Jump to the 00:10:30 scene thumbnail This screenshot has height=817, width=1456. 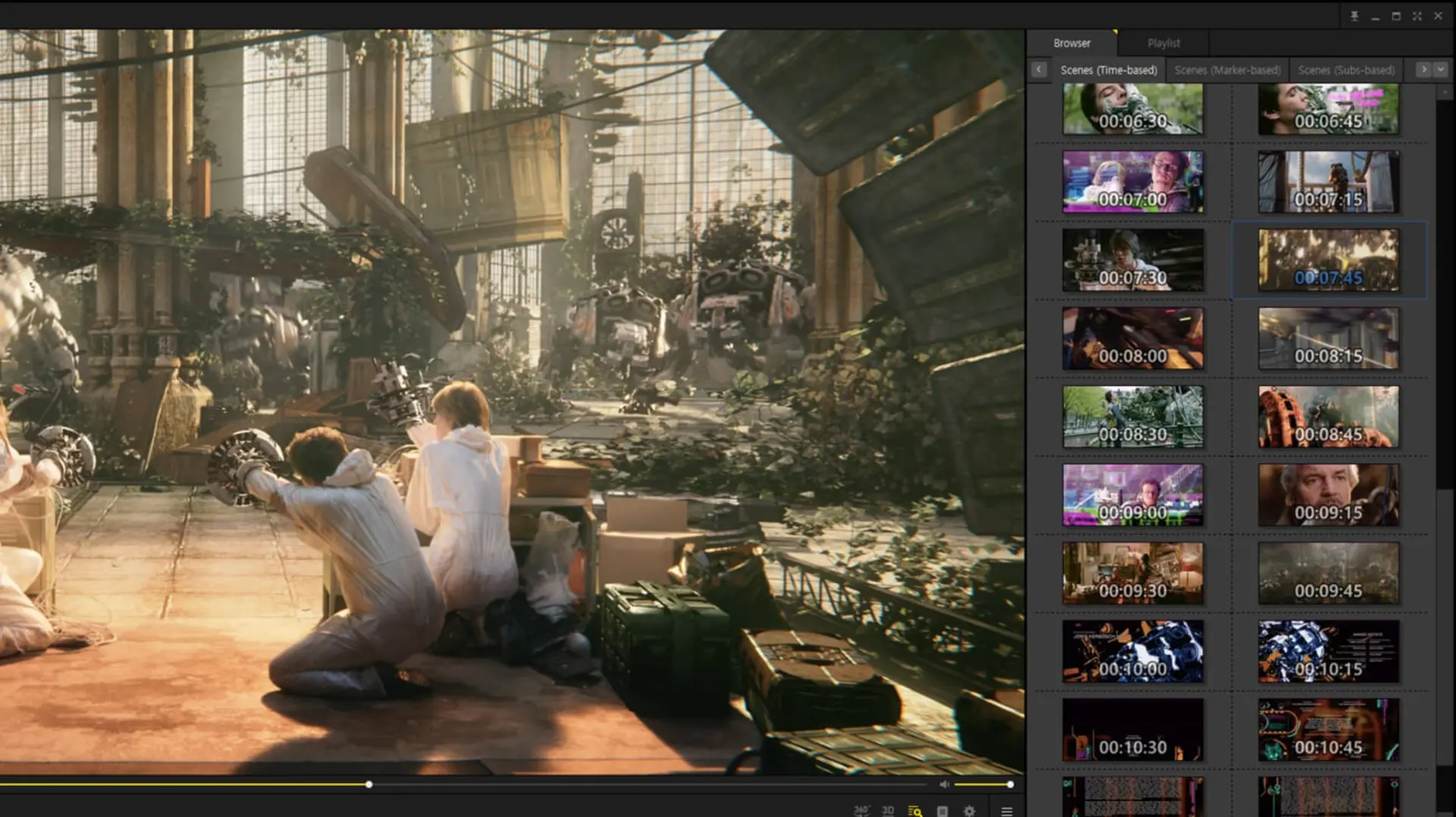coord(1133,730)
